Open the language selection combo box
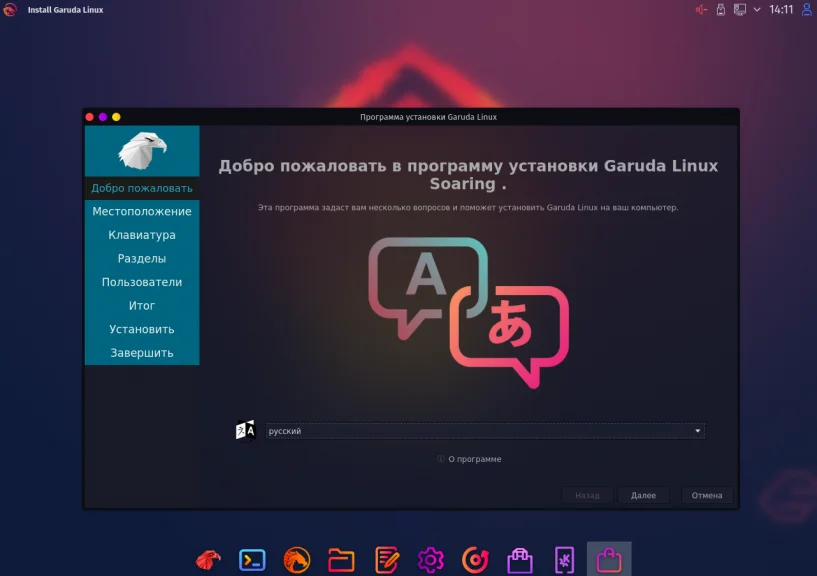 (484, 430)
